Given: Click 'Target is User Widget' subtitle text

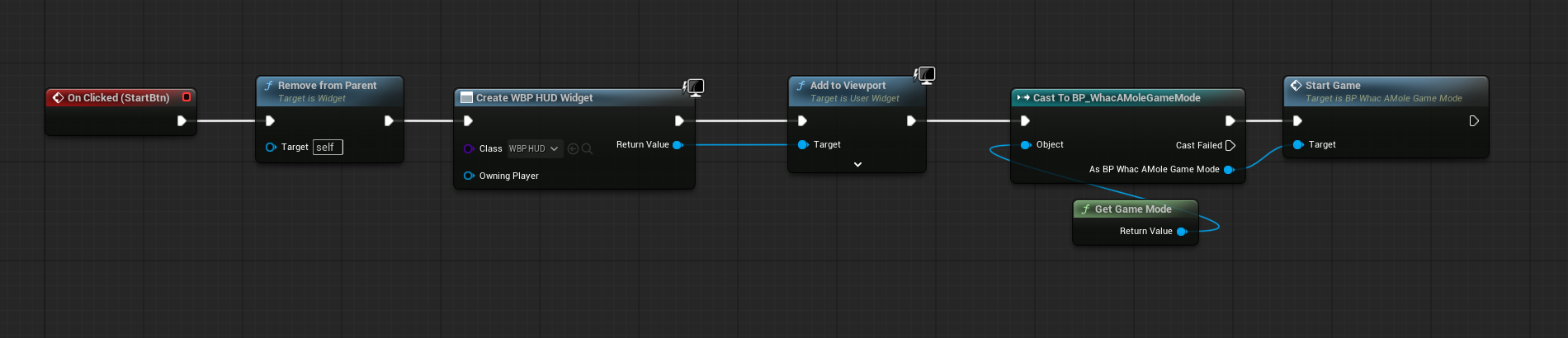Looking at the screenshot, I should pos(855,99).
